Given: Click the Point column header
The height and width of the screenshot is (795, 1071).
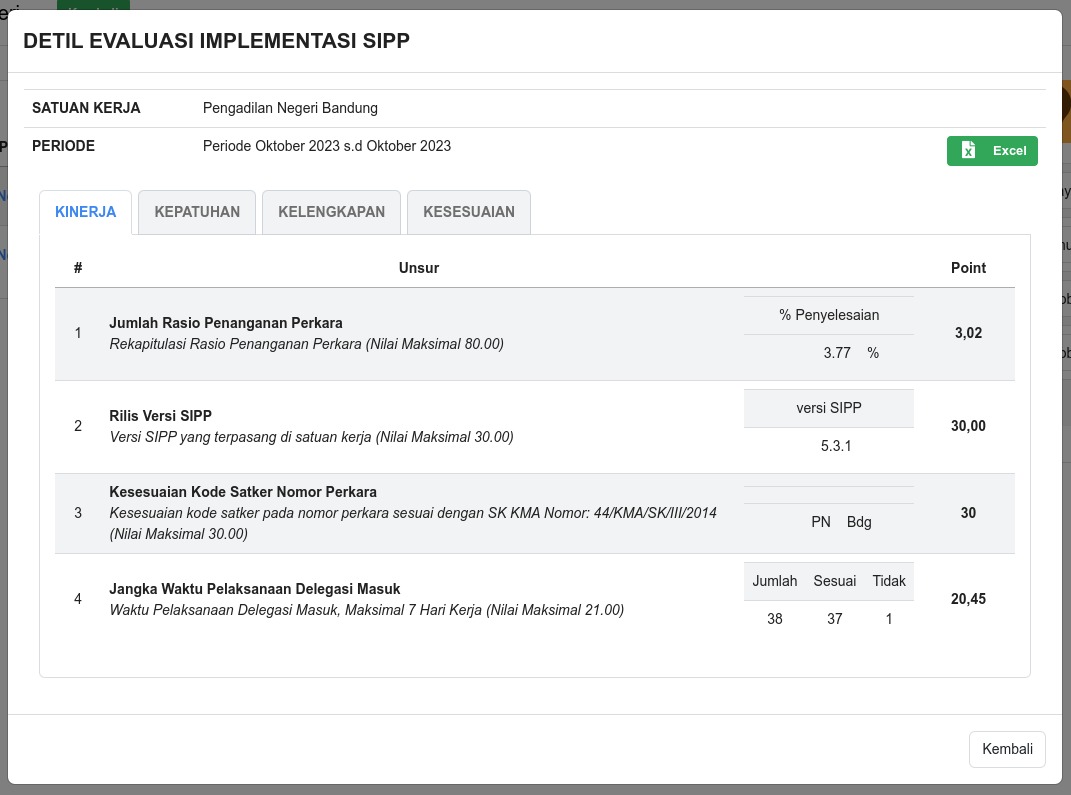Looking at the screenshot, I should (x=968, y=268).
